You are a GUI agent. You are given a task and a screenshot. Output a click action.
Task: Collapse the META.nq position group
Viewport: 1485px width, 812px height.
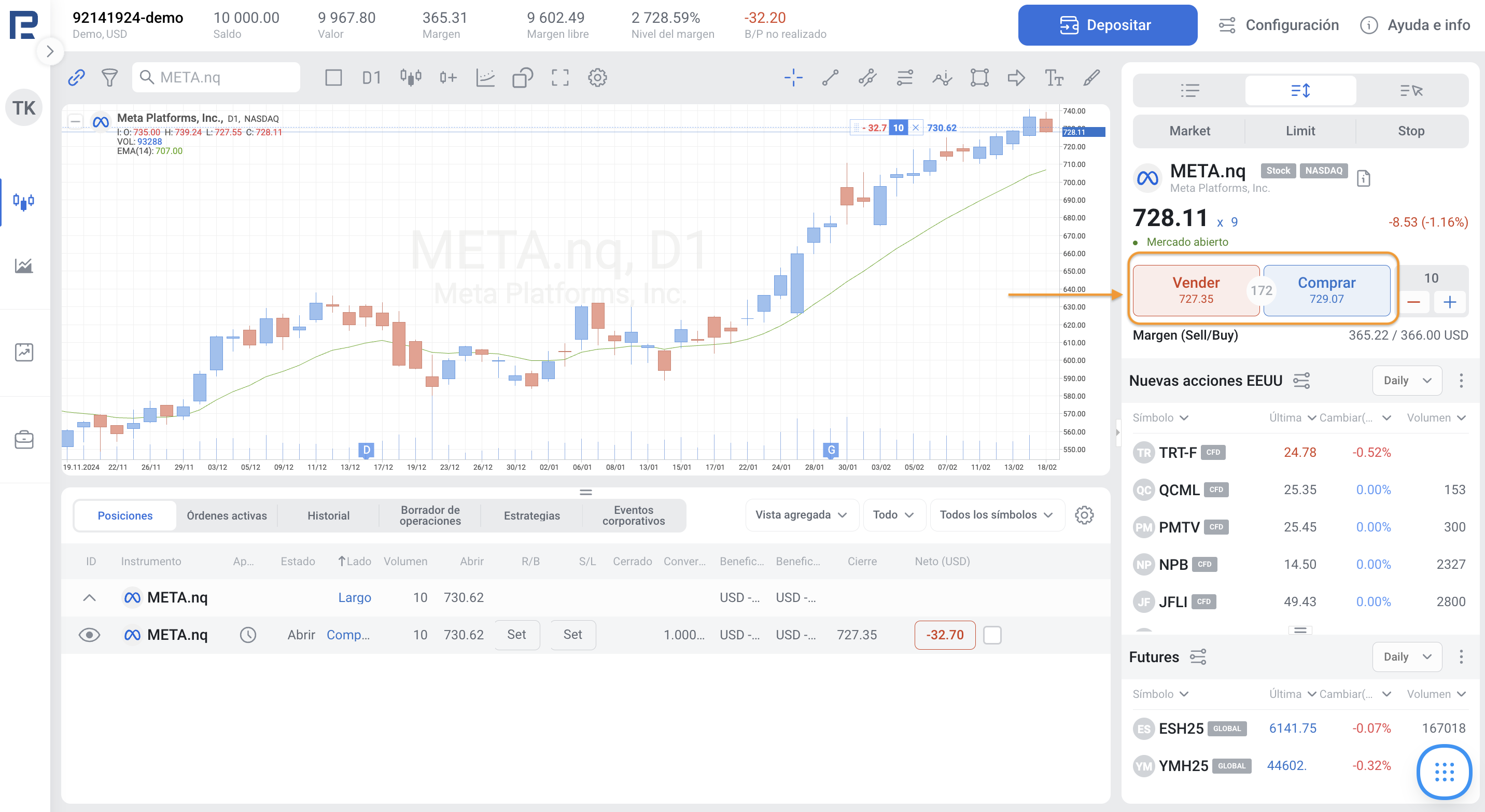pos(89,598)
